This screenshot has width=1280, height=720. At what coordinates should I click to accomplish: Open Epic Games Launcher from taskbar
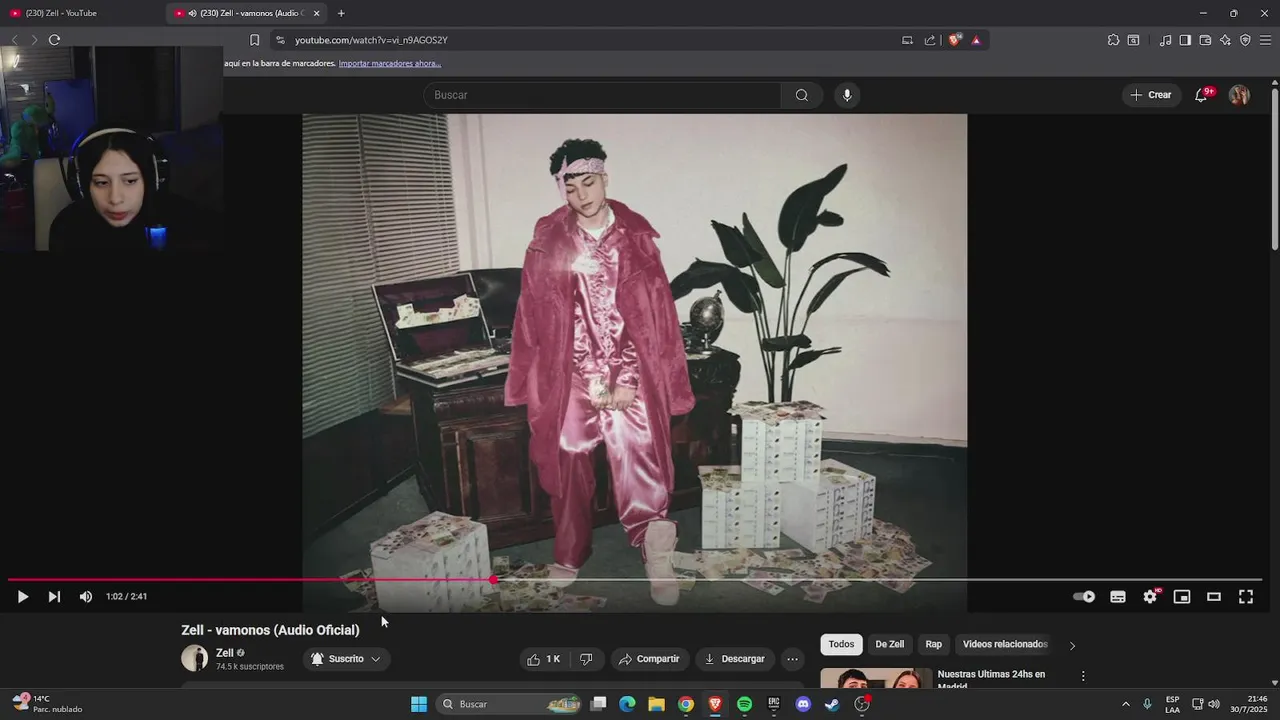(x=773, y=704)
